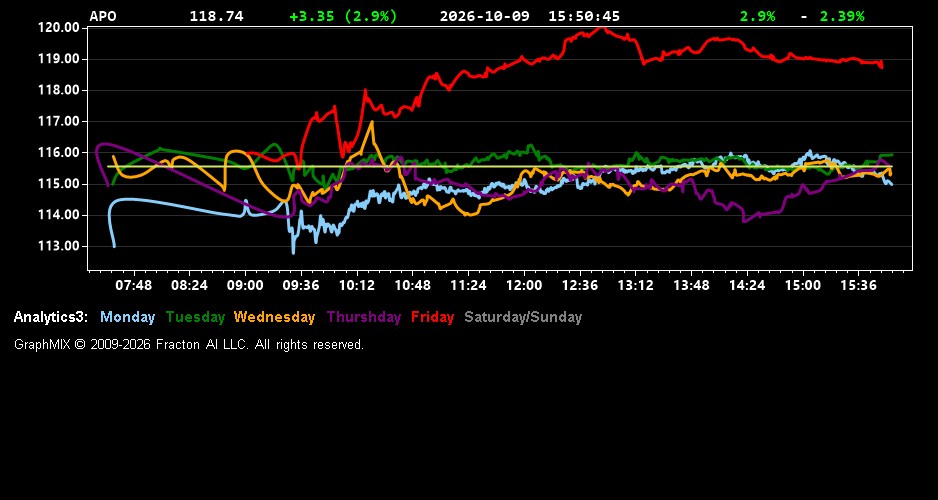Click the GraphMIX copyright notice

click(189, 344)
